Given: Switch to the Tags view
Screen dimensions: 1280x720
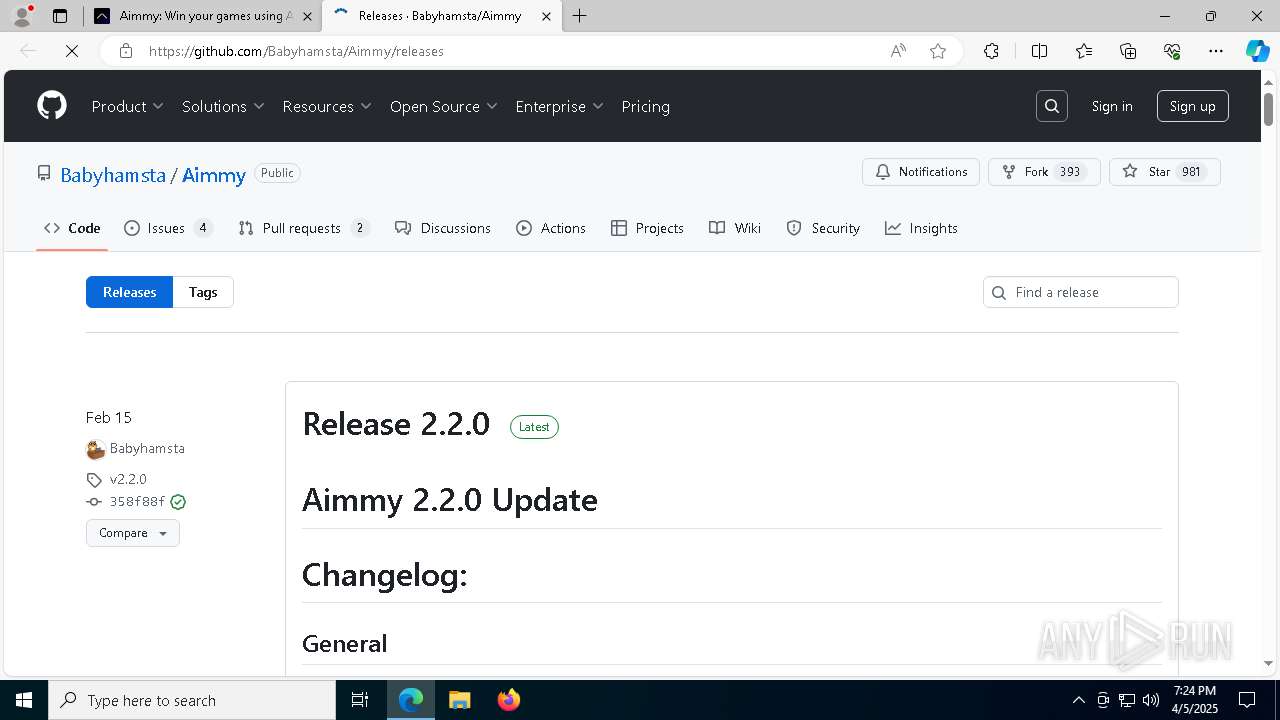Looking at the screenshot, I should point(203,292).
